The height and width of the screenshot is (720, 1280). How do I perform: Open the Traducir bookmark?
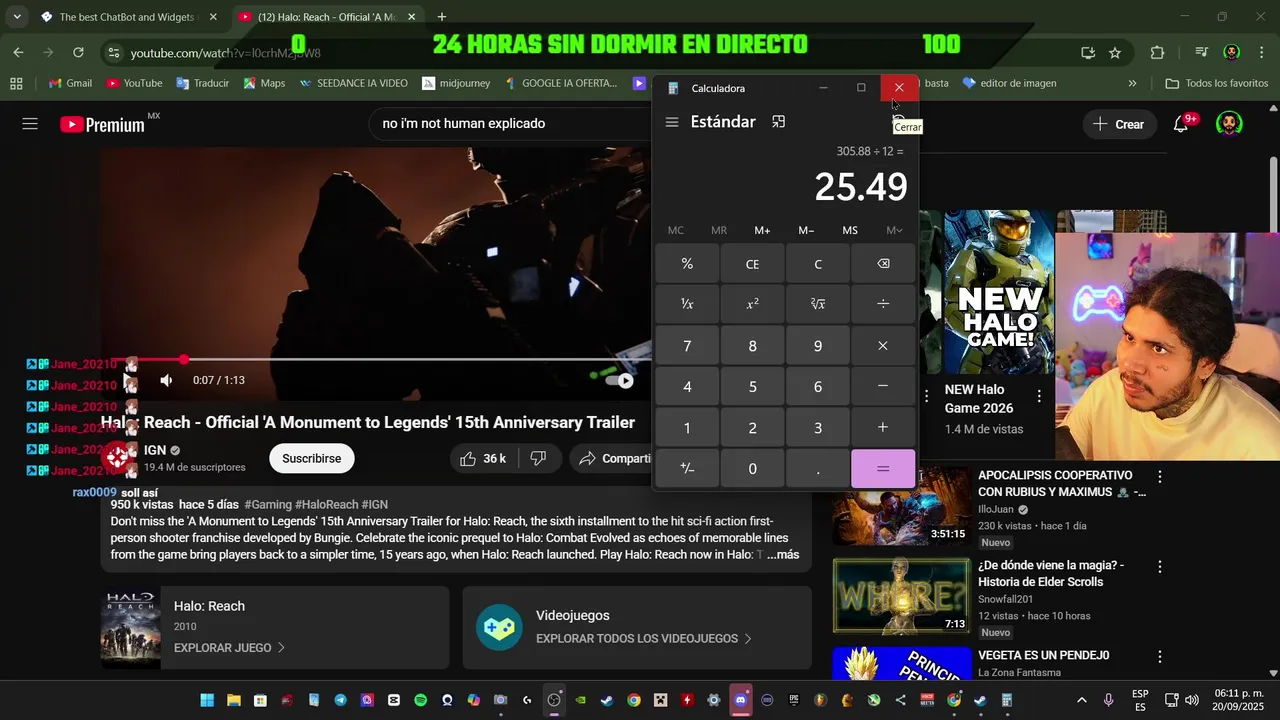pos(202,83)
